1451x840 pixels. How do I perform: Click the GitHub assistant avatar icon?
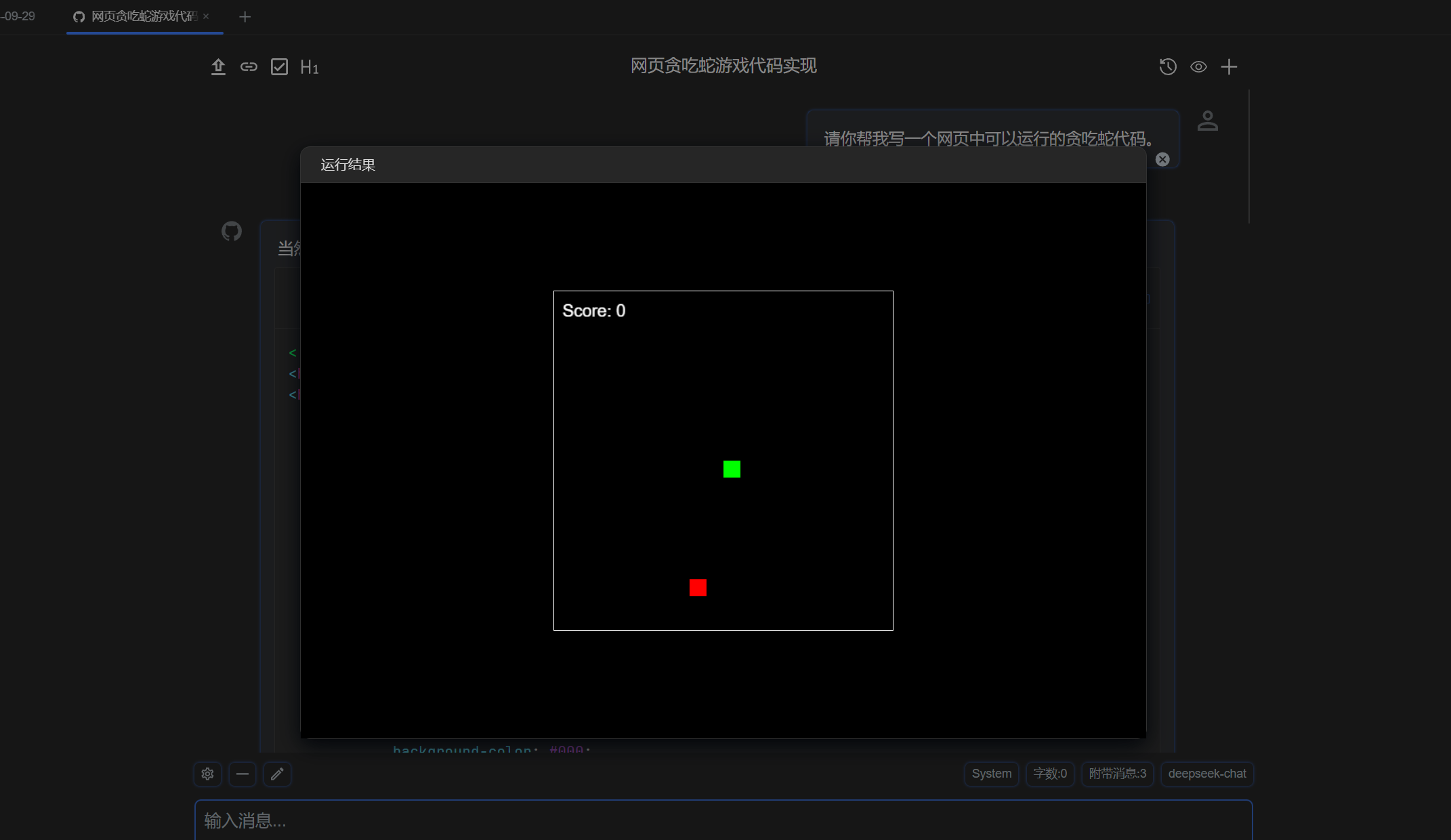tap(232, 231)
